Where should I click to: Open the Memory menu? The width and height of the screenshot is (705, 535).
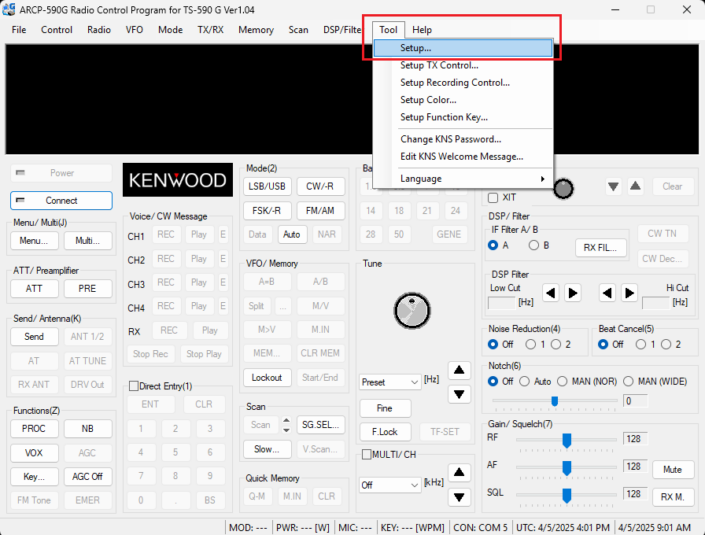coord(256,30)
